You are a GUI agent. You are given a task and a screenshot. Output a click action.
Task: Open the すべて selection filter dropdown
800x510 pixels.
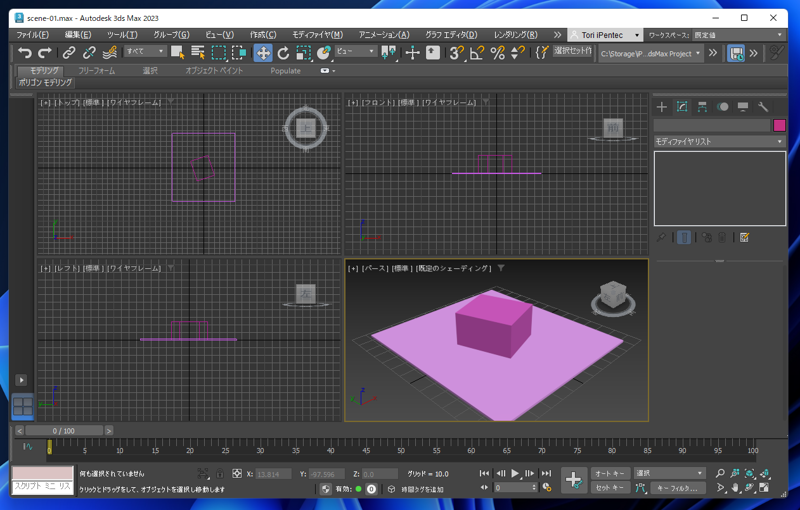(145, 52)
